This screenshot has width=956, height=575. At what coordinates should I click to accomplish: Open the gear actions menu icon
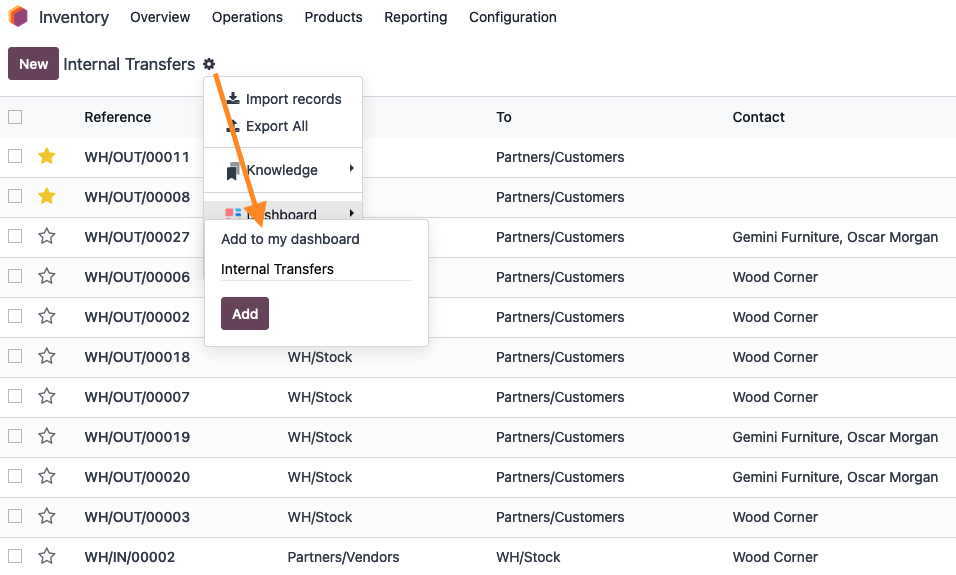[x=209, y=64]
